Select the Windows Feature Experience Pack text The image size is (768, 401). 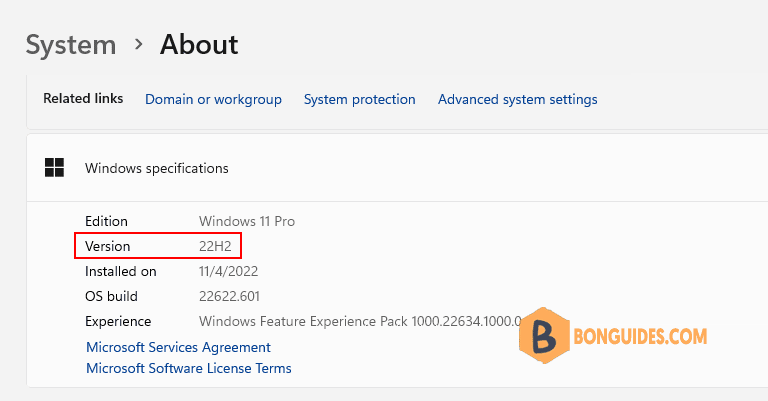360,321
